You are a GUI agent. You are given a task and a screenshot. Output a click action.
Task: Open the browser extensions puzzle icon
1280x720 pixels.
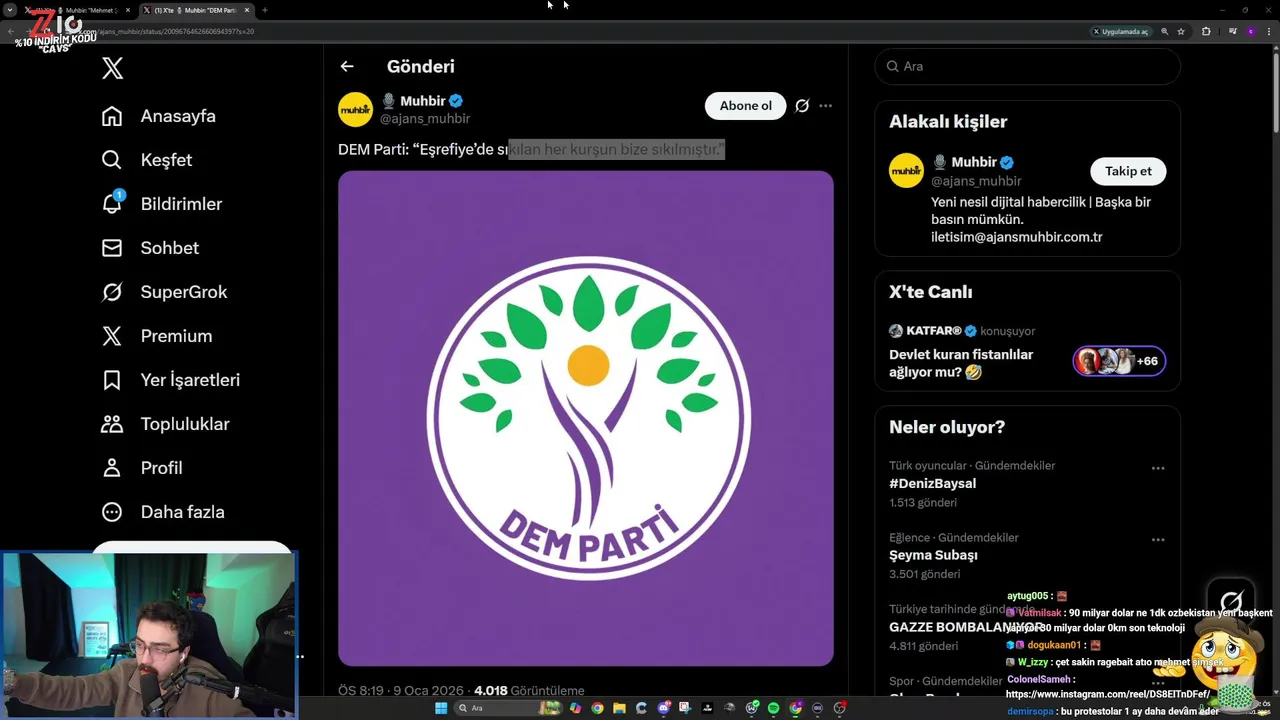click(1206, 31)
